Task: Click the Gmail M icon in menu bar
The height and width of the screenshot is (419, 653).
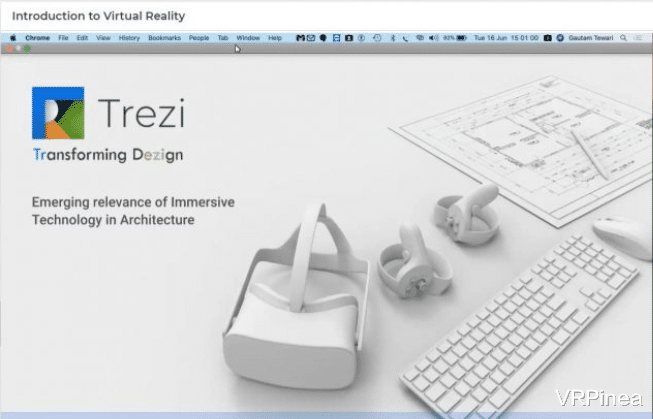Action: (300, 38)
